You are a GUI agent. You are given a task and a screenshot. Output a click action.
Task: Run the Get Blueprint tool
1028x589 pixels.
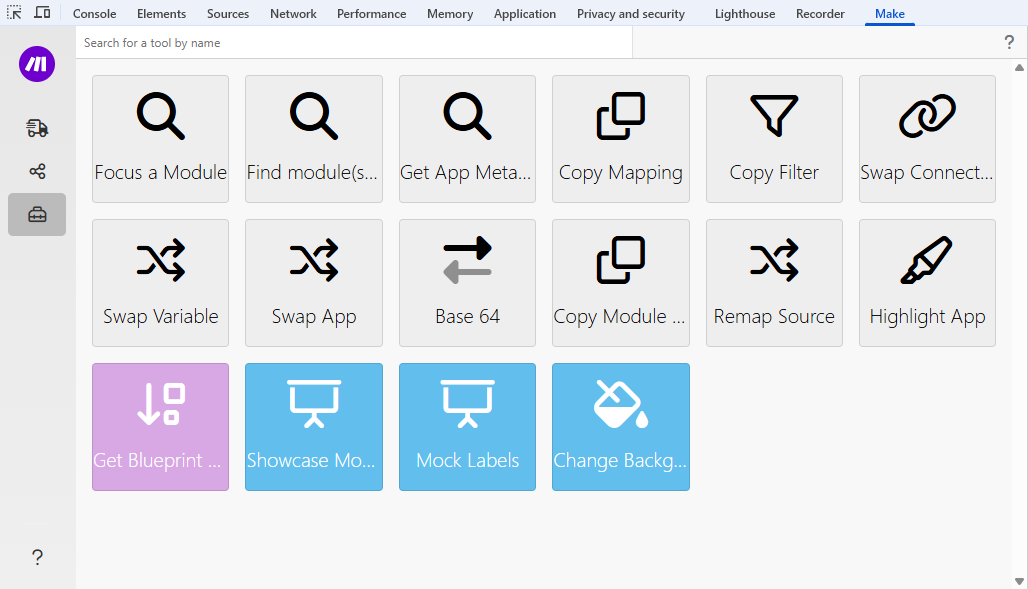click(160, 427)
